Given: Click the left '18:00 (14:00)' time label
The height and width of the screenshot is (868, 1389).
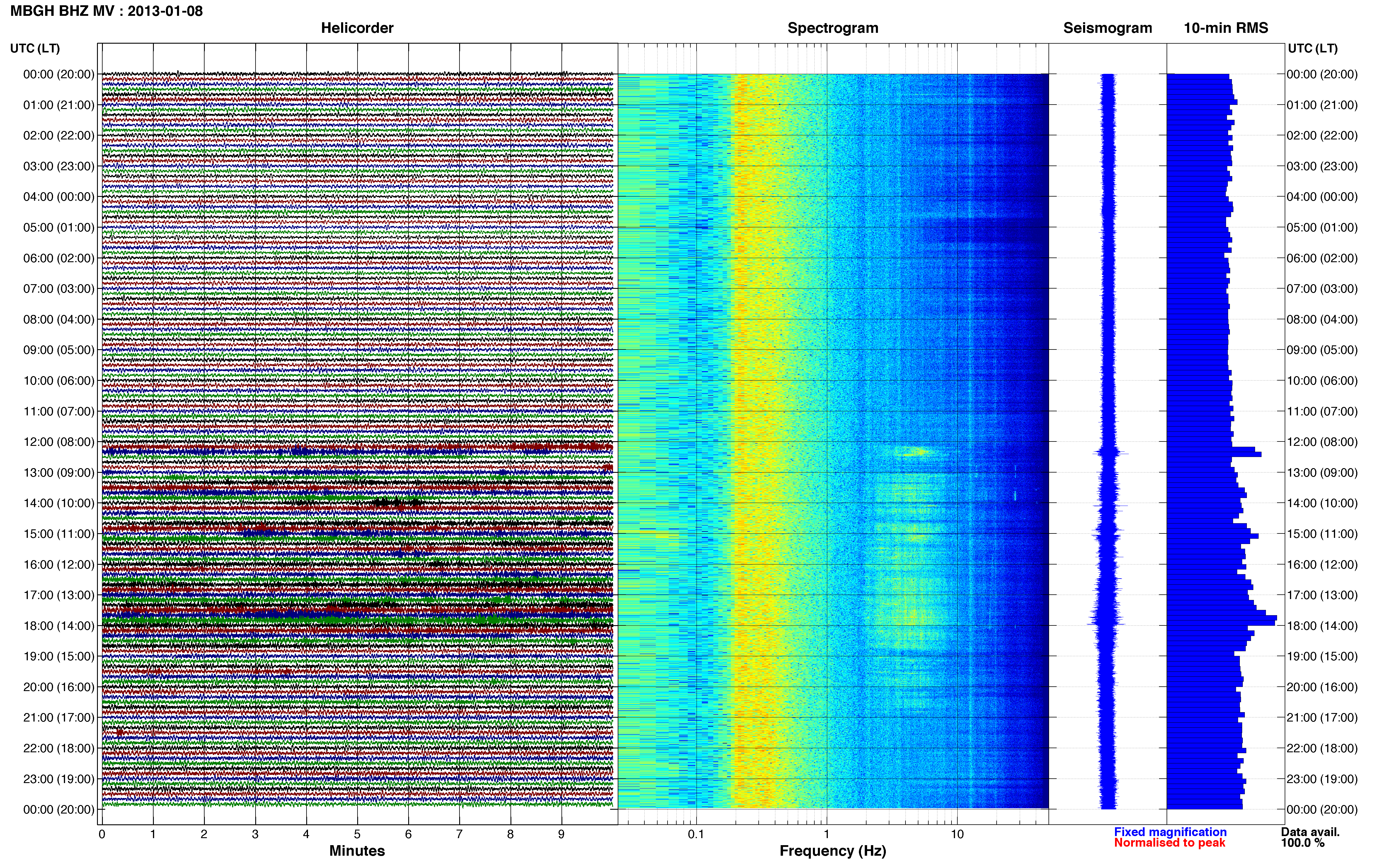Looking at the screenshot, I should coord(59,626).
